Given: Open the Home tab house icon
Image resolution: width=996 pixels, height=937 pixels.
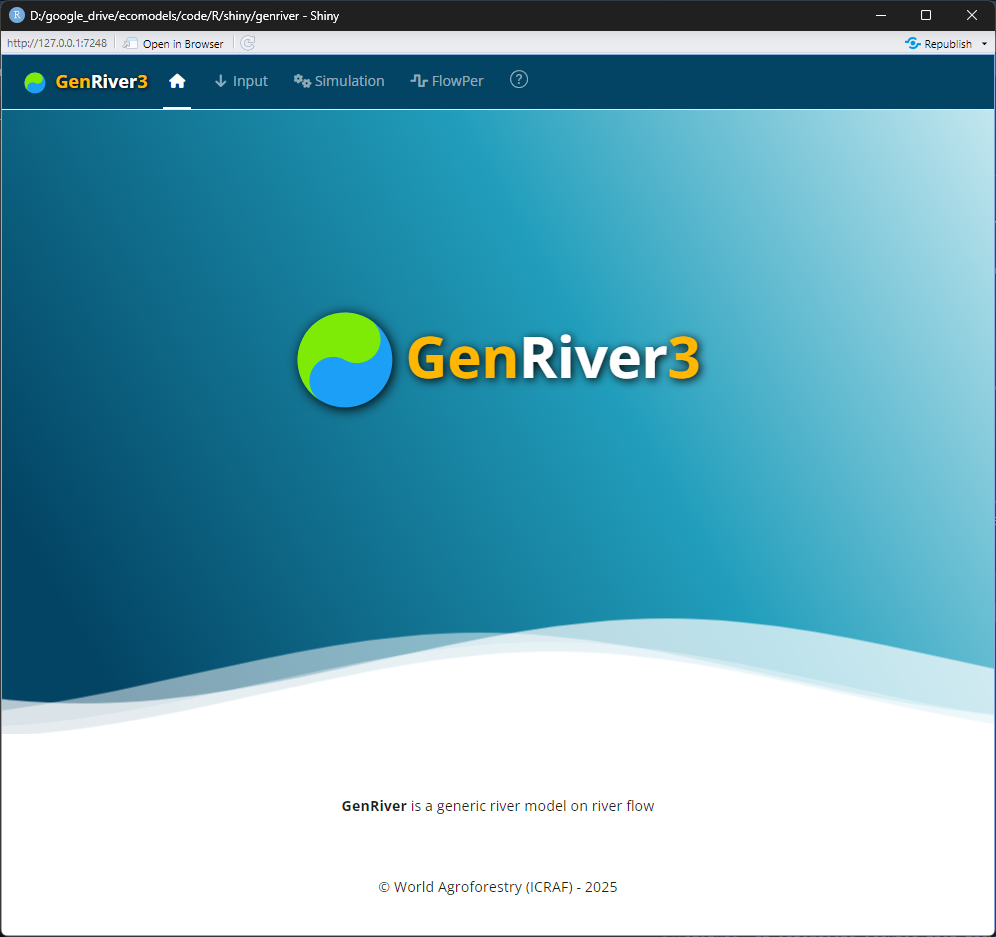Looking at the screenshot, I should click(x=177, y=81).
